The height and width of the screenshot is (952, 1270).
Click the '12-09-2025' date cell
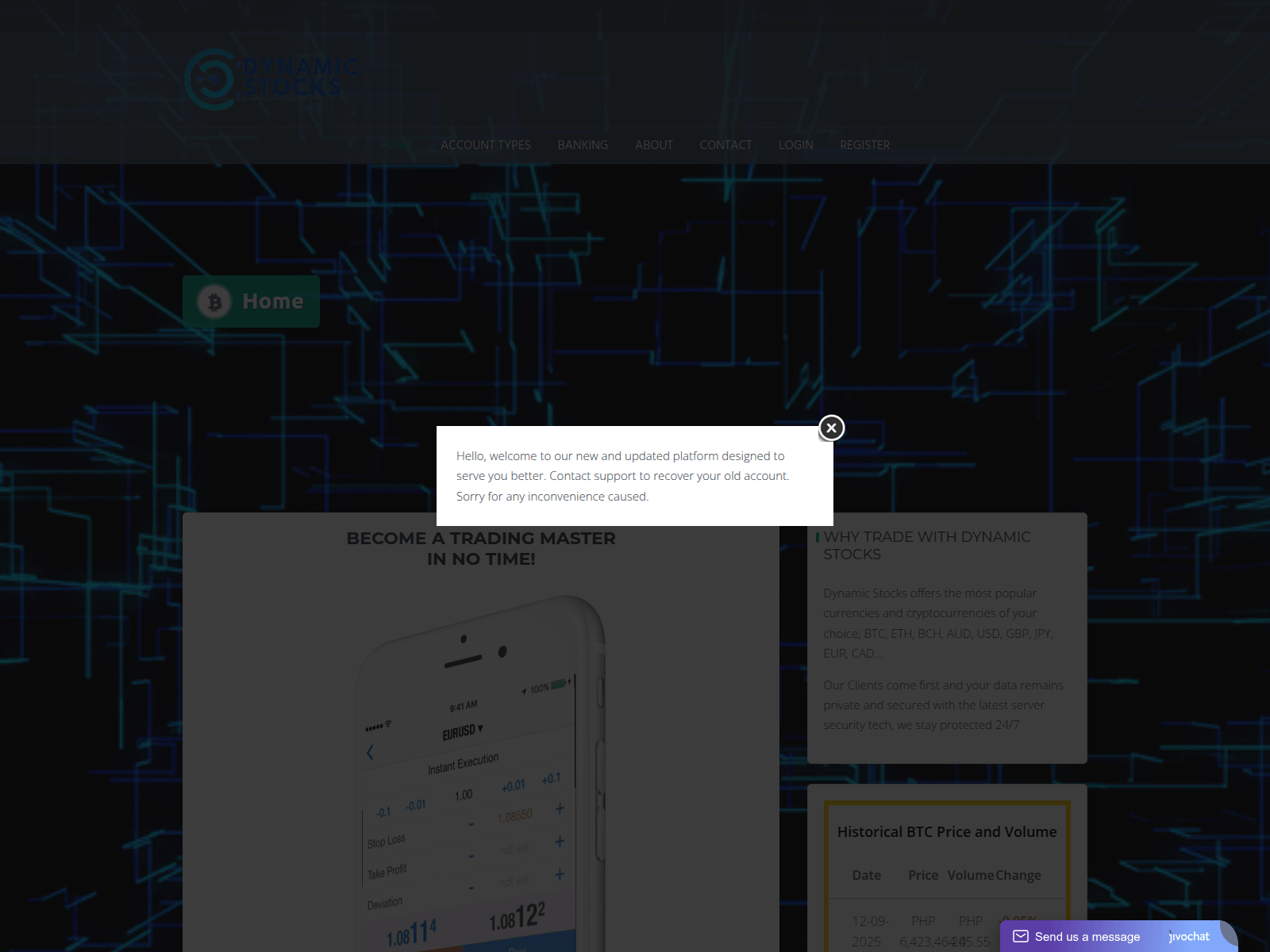(x=870, y=931)
